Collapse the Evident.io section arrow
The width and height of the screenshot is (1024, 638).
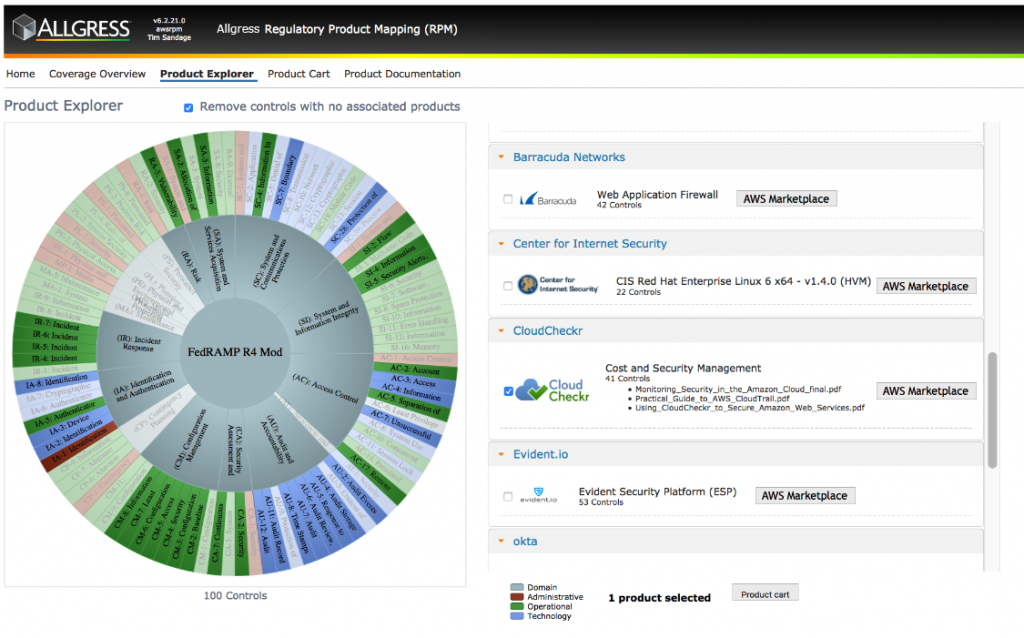(x=501, y=455)
